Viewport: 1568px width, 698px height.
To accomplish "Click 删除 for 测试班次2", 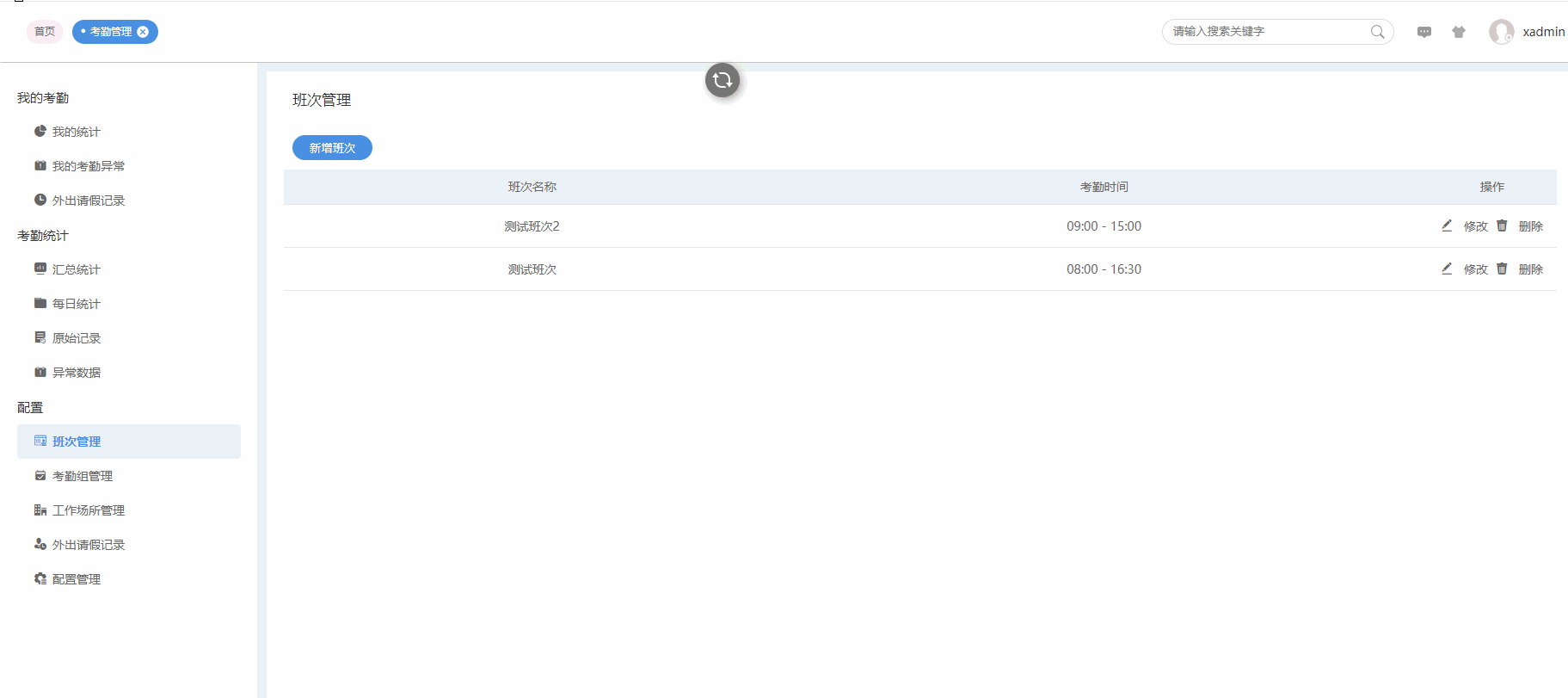I will pyautogui.click(x=1531, y=226).
